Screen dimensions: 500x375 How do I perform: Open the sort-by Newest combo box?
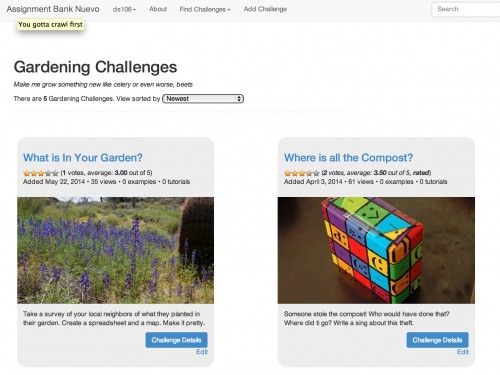pos(203,99)
